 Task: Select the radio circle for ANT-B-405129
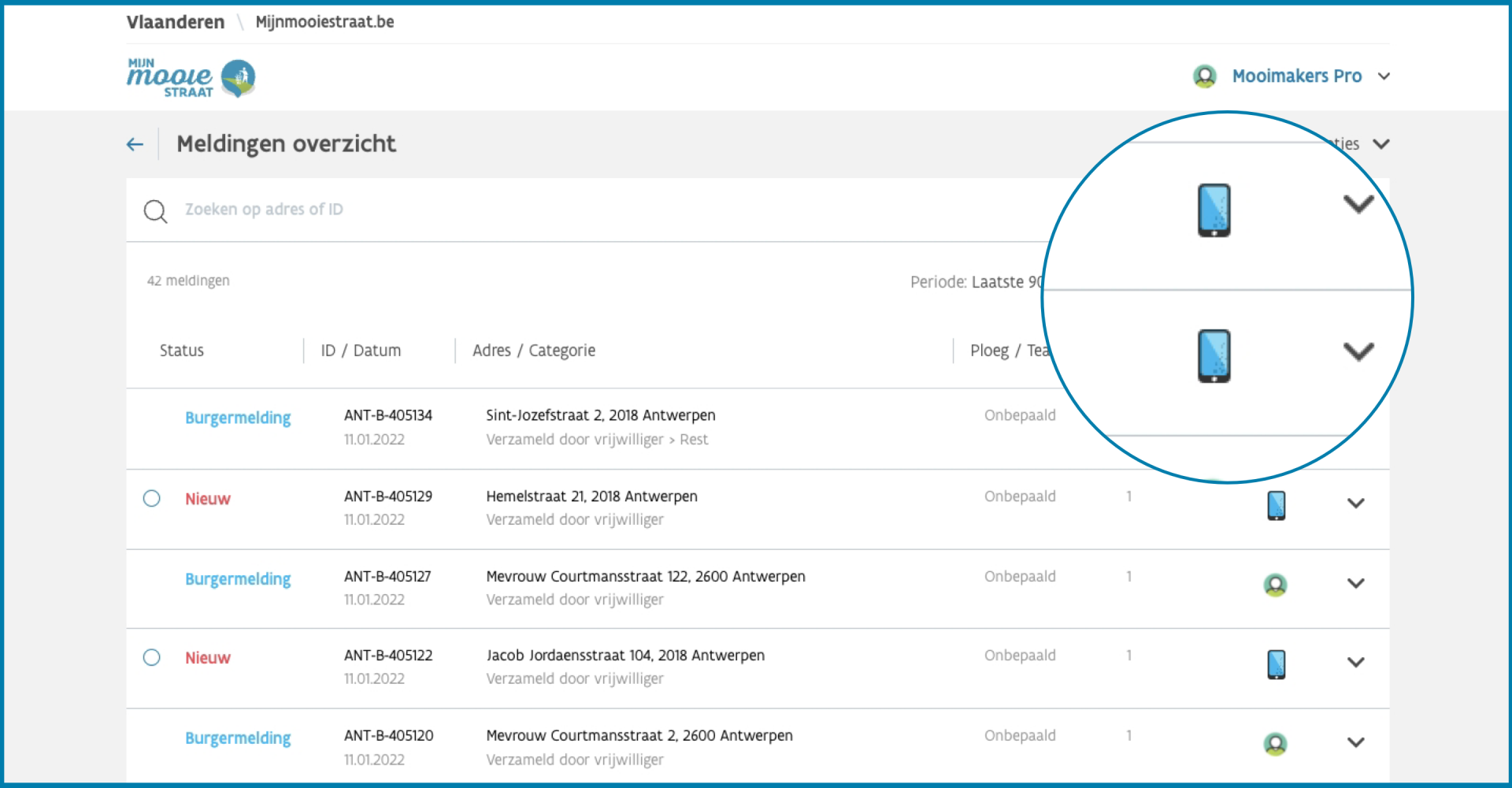pyautogui.click(x=152, y=498)
